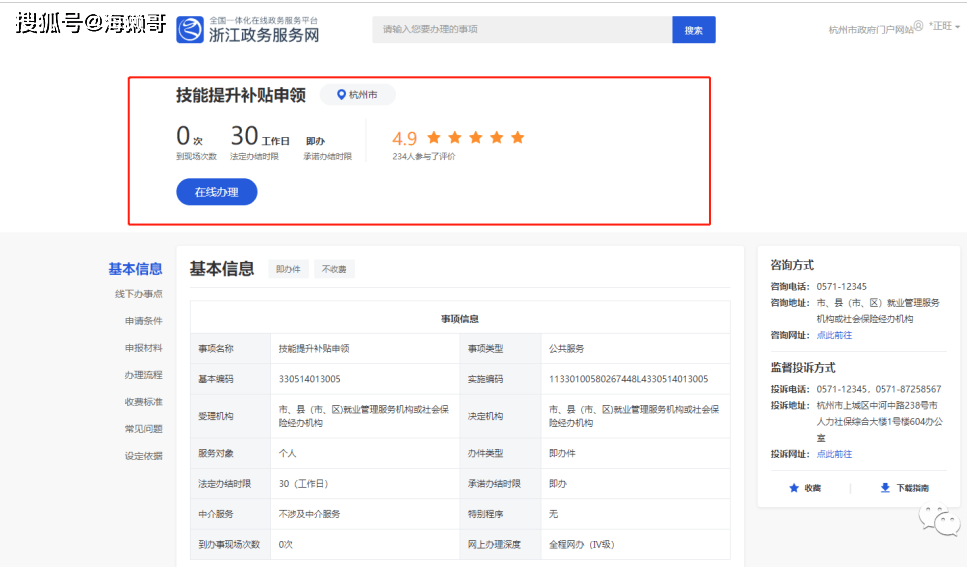Click the 即办件 tag label

click(288, 269)
